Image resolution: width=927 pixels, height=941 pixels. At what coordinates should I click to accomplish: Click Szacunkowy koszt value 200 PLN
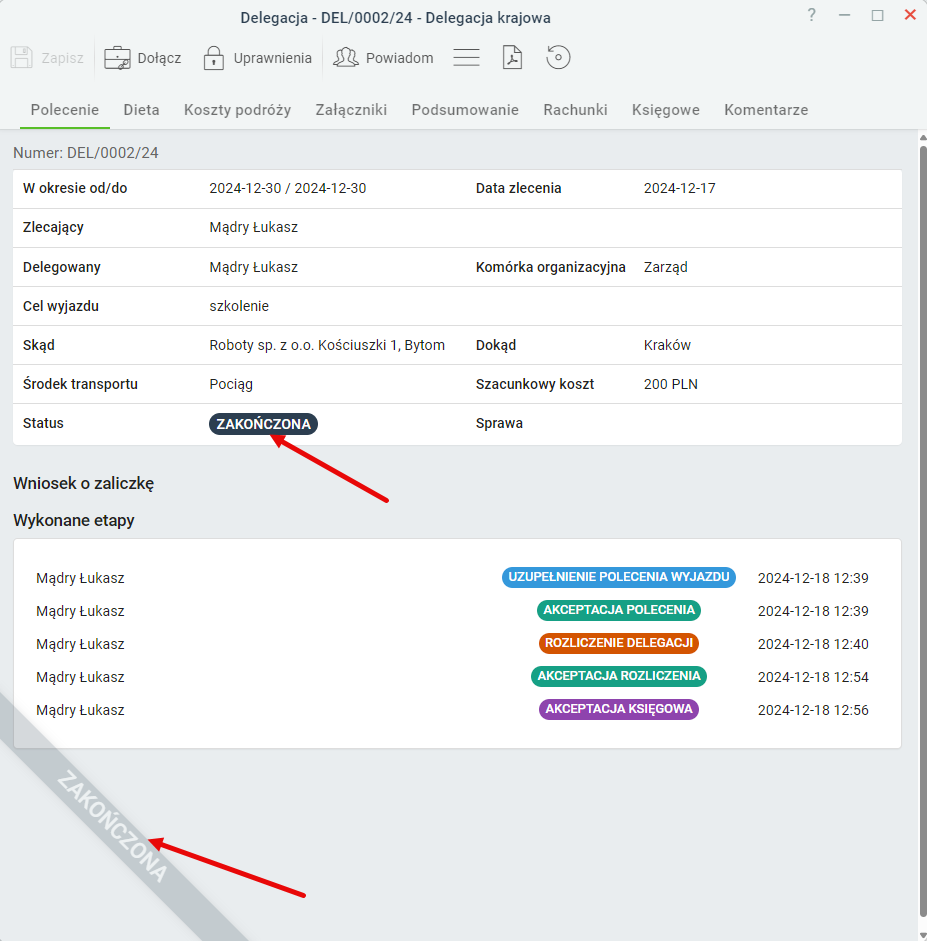pos(671,384)
